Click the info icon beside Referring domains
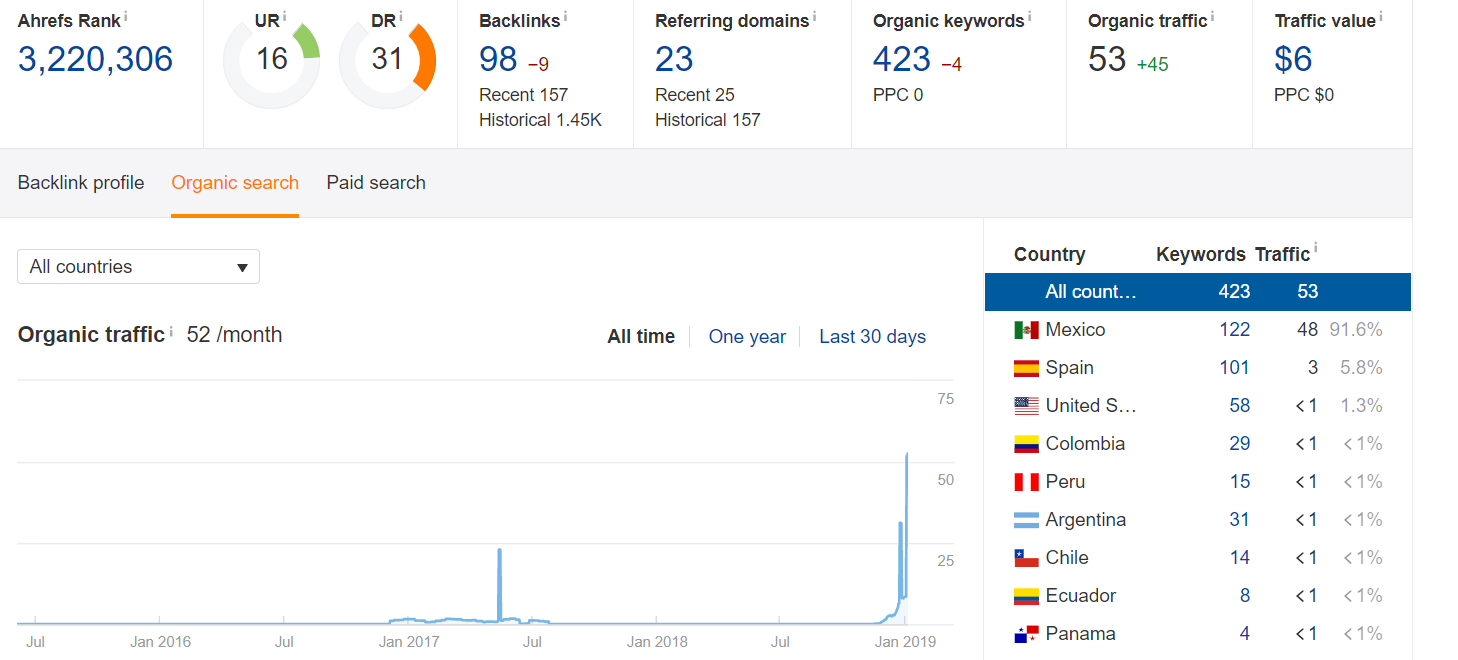 point(814,17)
